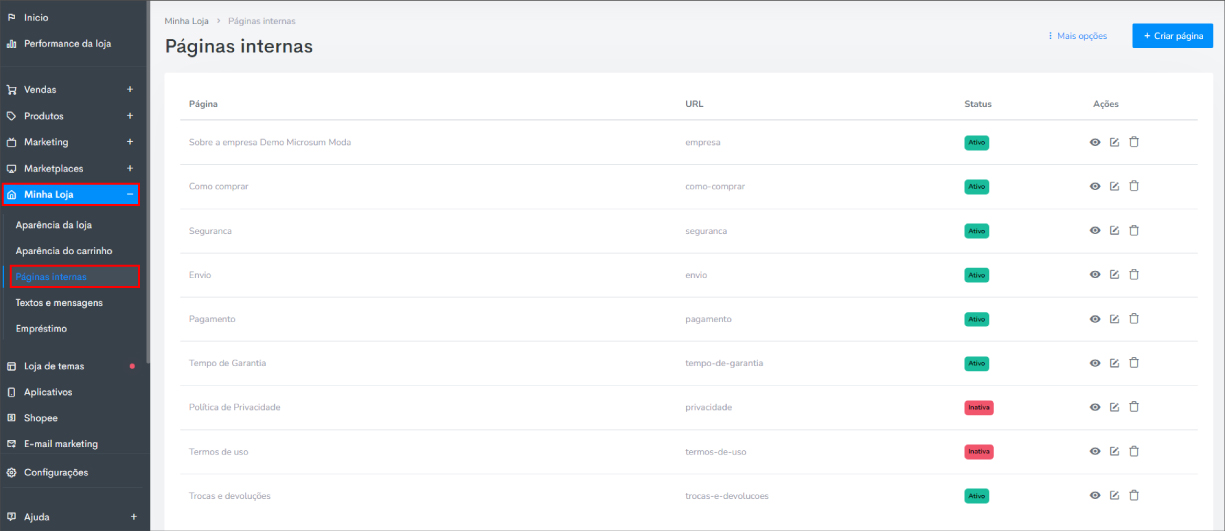The width and height of the screenshot is (1225, 531).
Task: Open Aparência da loja submenu item
Action: tap(54, 225)
